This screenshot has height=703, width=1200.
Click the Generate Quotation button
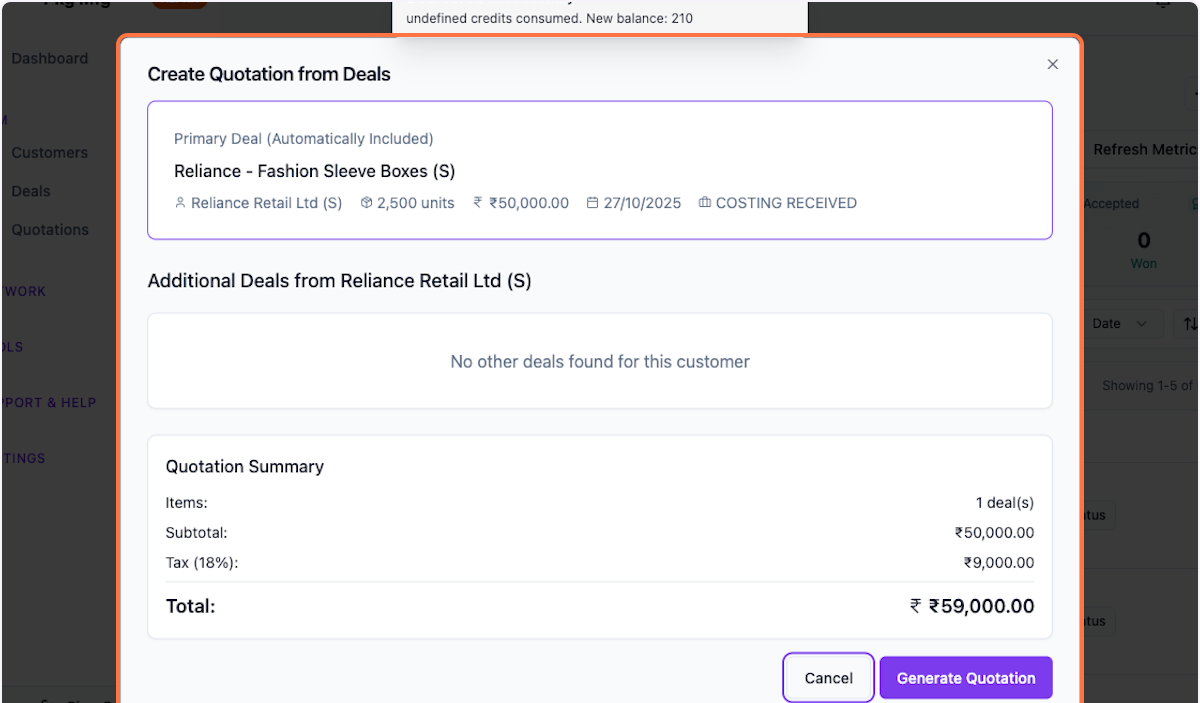(x=965, y=677)
